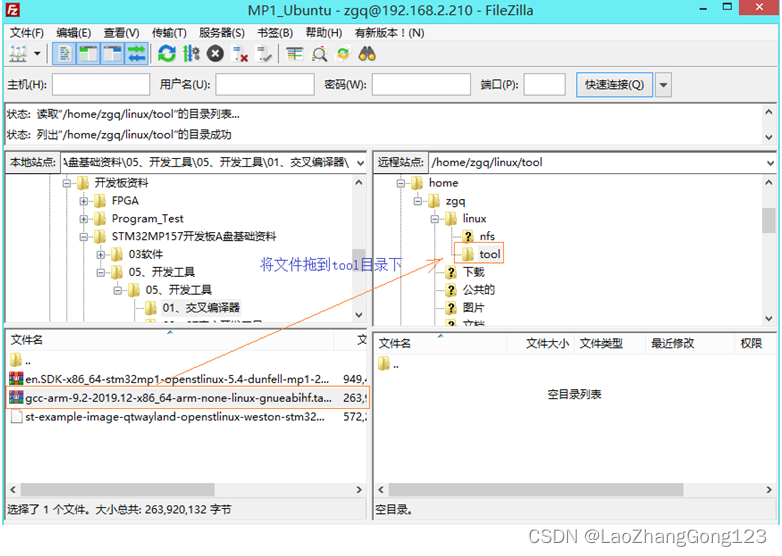The height and width of the screenshot is (556, 782).
Task: Toggle processing of transfer queue
Action: point(191,54)
